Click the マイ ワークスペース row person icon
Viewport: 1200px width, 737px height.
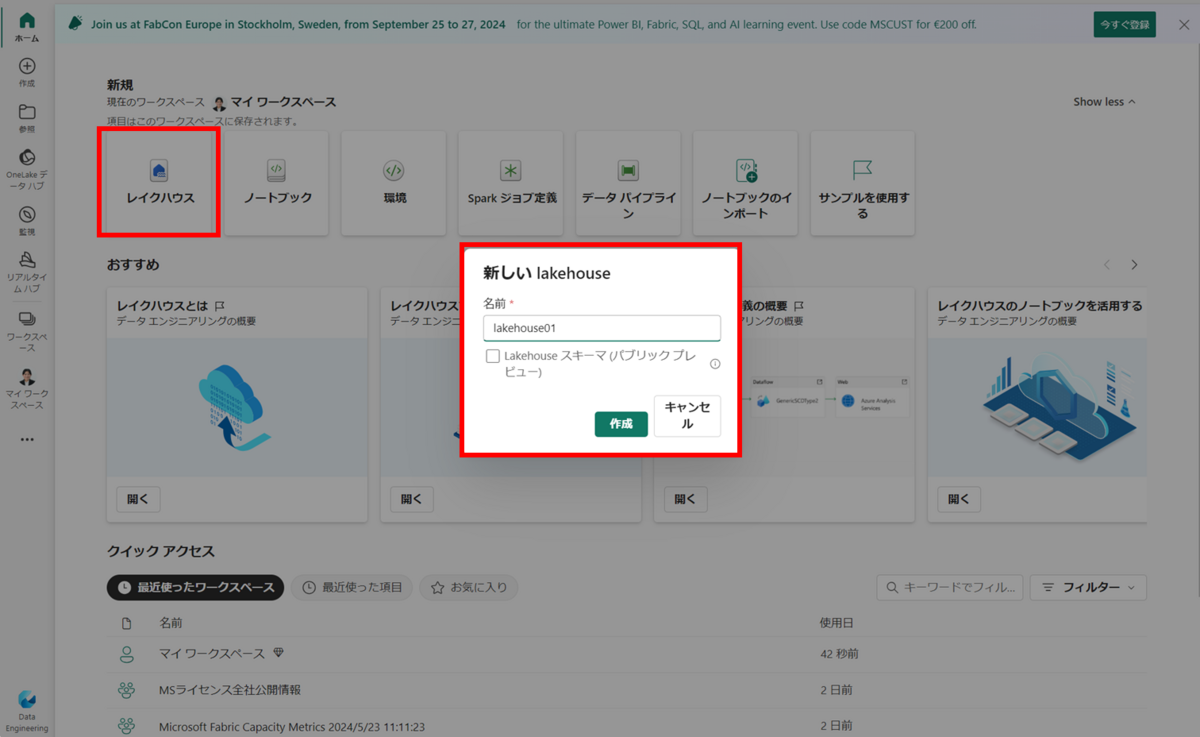126,654
